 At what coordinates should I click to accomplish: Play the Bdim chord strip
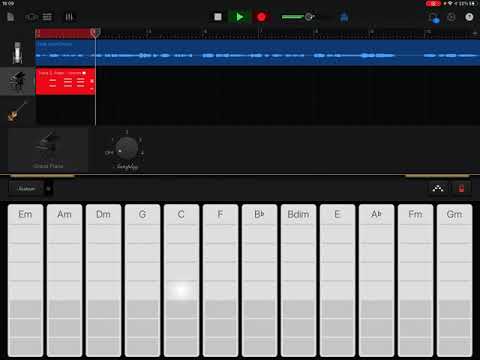click(x=298, y=280)
